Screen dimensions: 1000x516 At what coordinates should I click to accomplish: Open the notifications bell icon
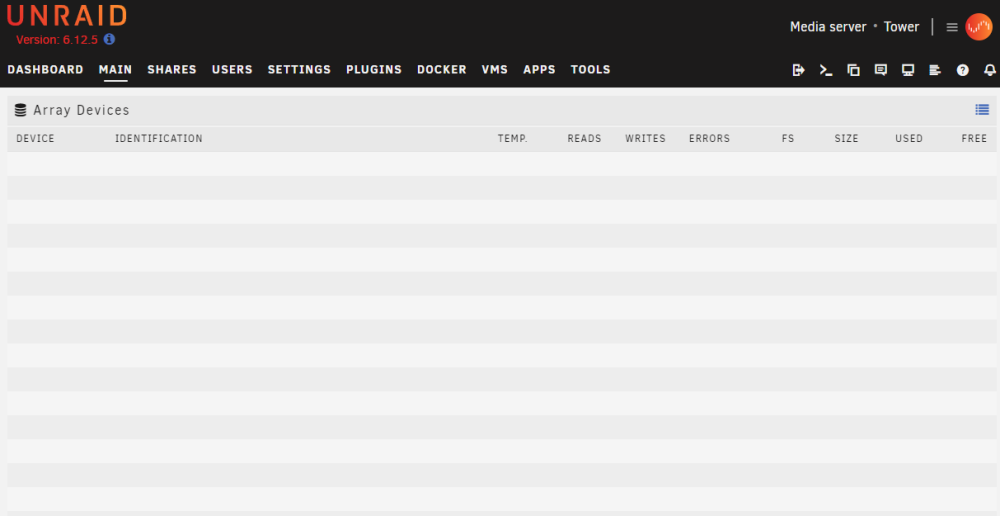(x=990, y=70)
